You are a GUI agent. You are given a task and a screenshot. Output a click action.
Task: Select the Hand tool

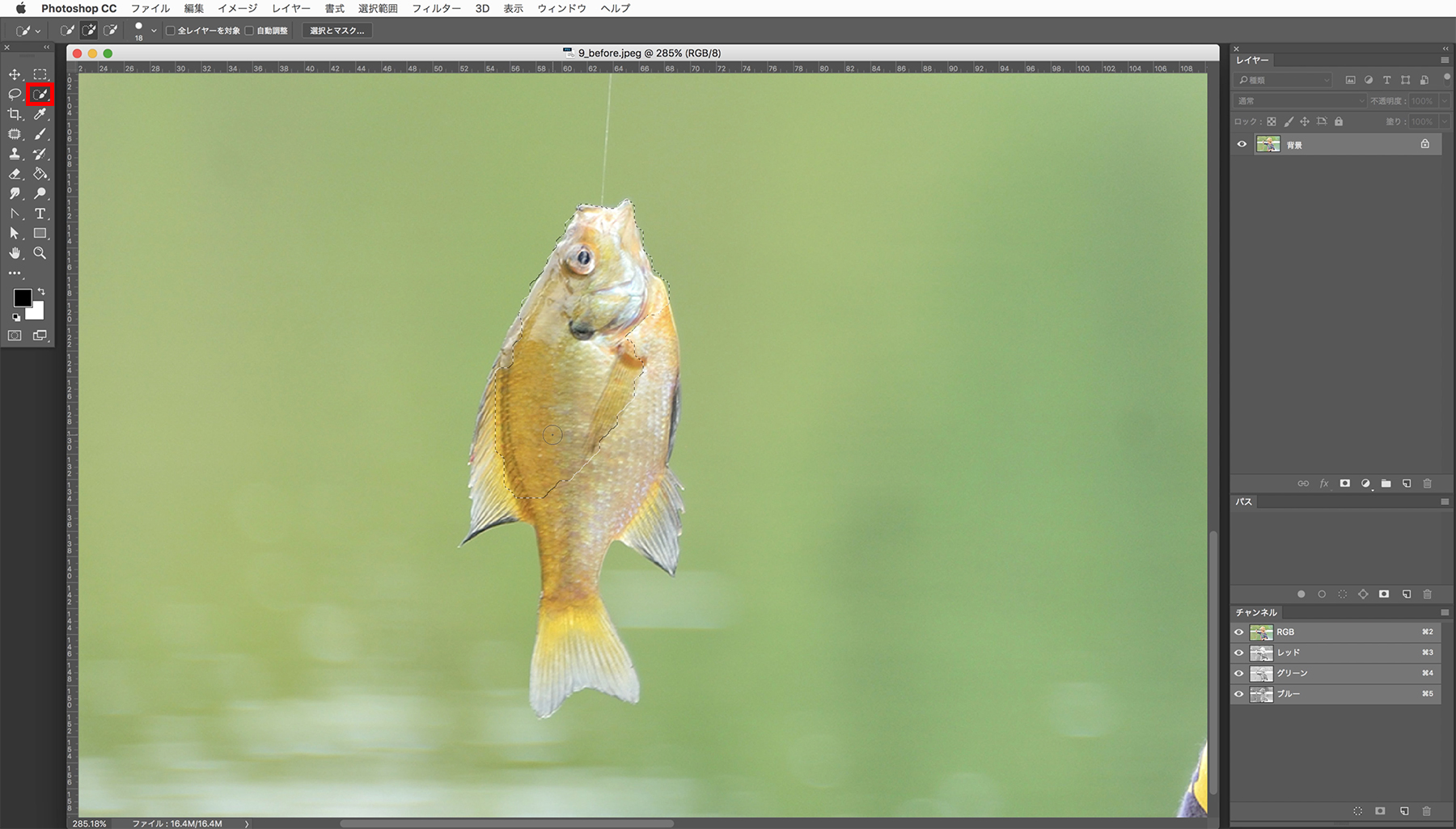point(15,253)
